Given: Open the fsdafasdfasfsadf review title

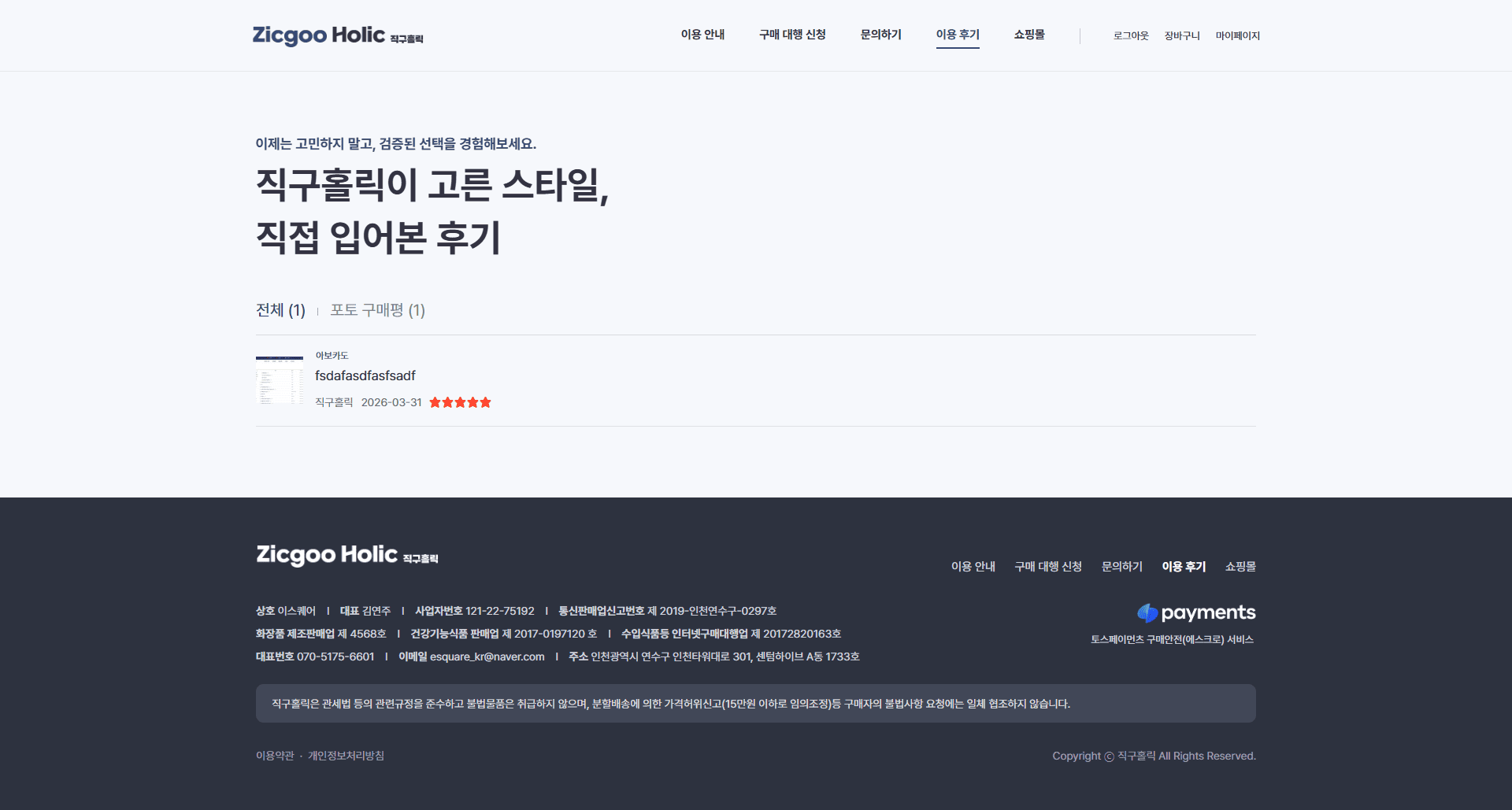Looking at the screenshot, I should coord(365,376).
